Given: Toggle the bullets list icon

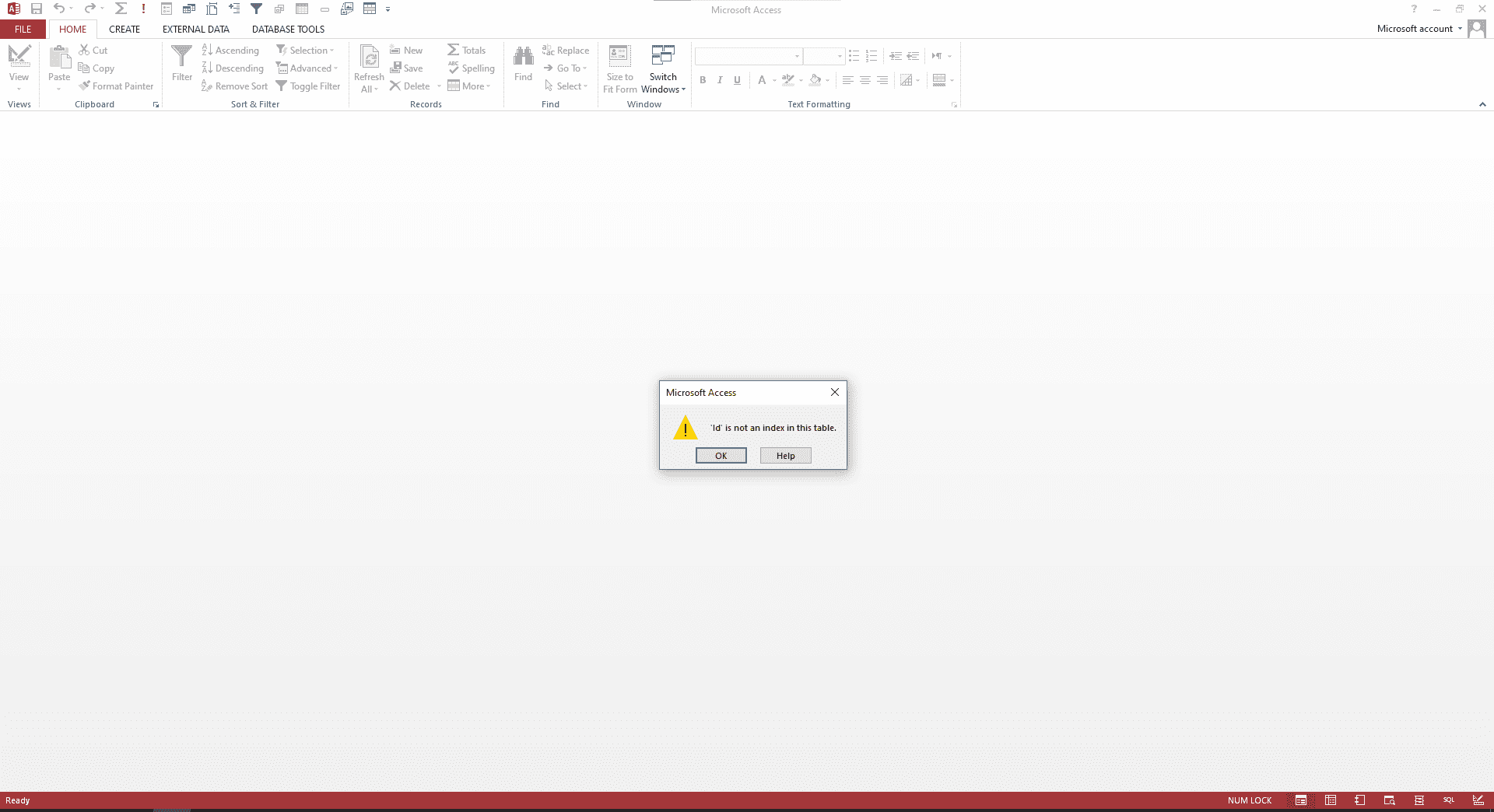Looking at the screenshot, I should (854, 56).
